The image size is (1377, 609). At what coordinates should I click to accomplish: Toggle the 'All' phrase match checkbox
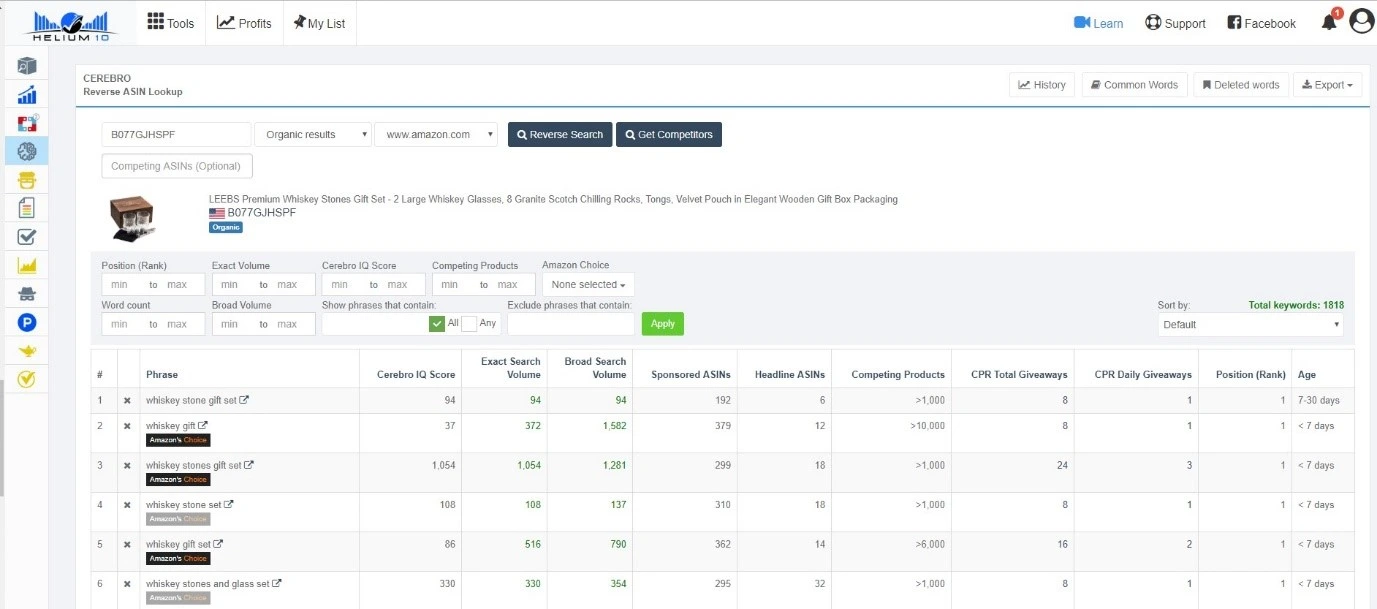point(437,323)
